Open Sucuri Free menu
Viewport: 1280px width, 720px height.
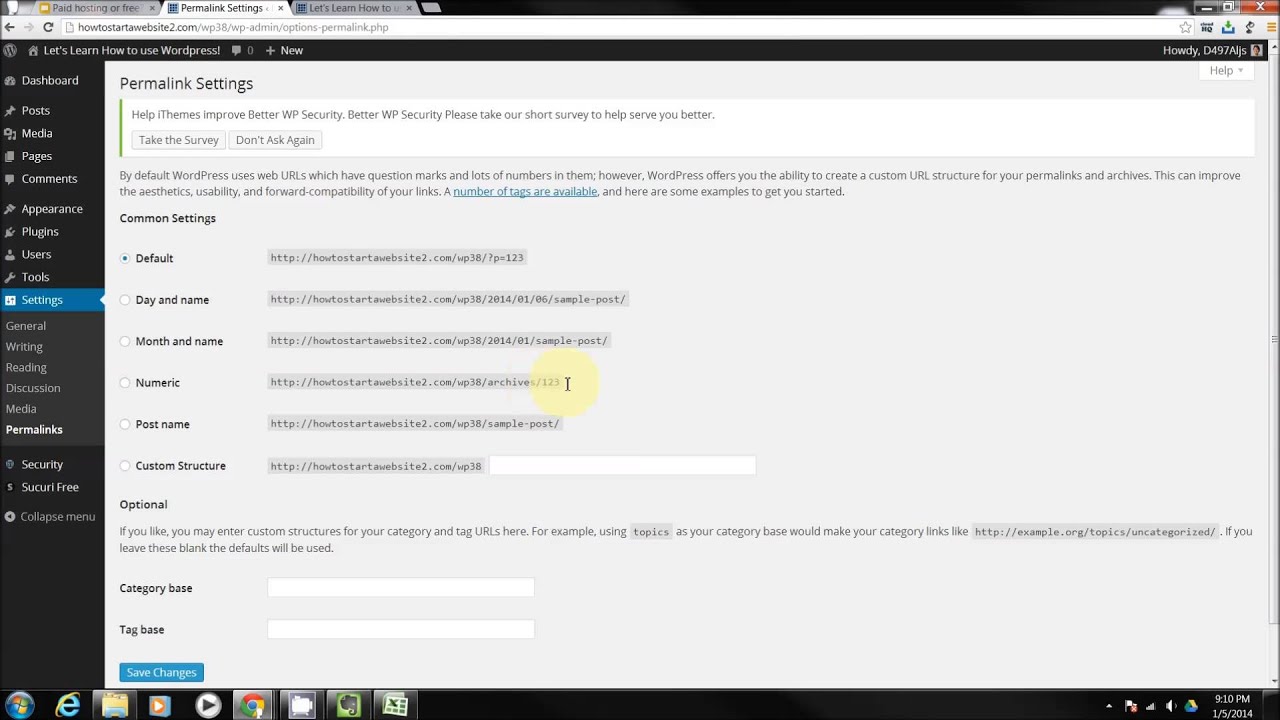tap(50, 487)
